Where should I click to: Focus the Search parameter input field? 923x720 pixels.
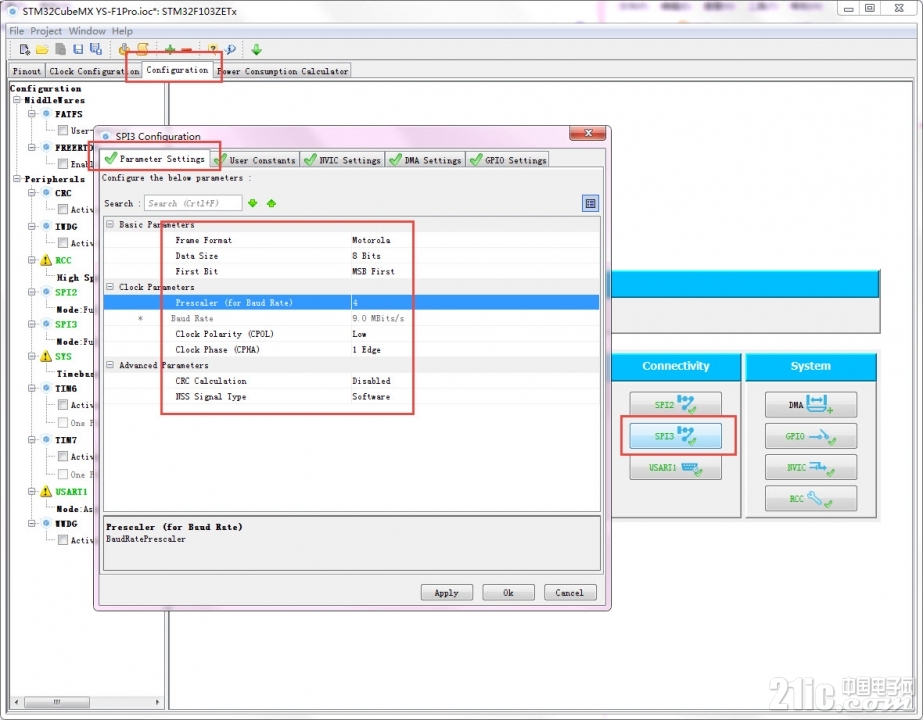(193, 203)
